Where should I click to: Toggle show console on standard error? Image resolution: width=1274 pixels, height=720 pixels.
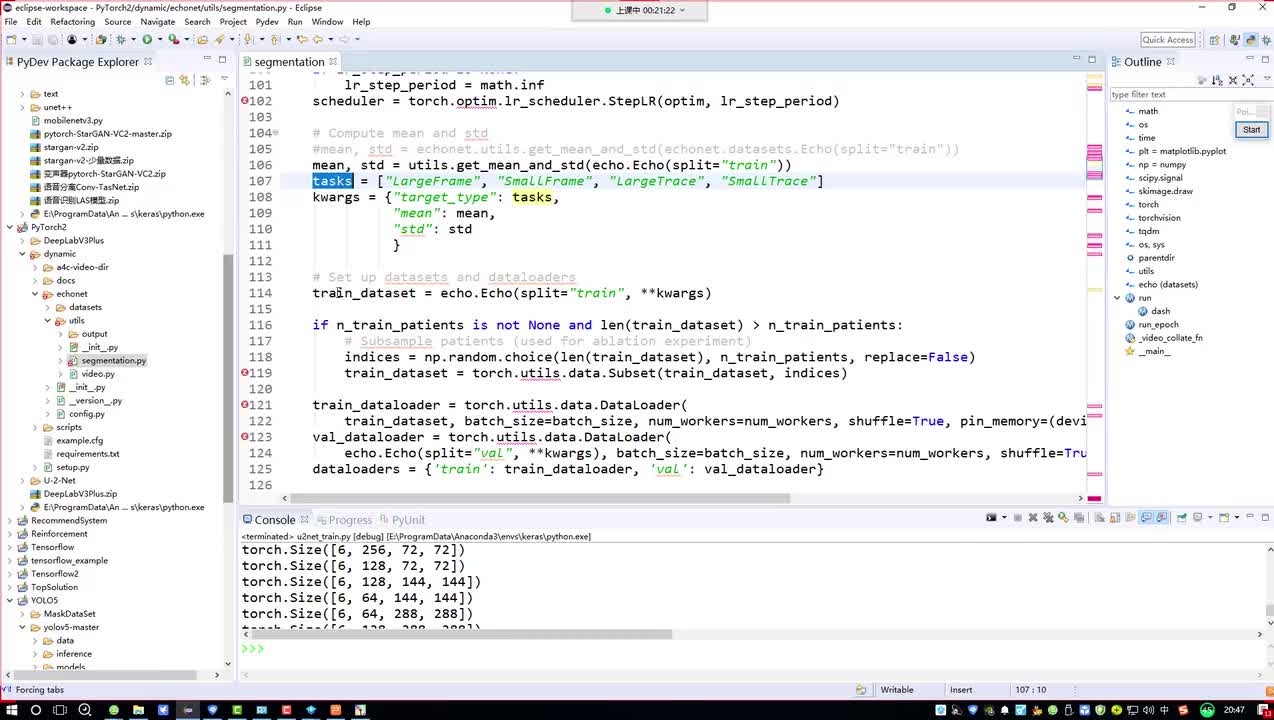coord(1162,518)
